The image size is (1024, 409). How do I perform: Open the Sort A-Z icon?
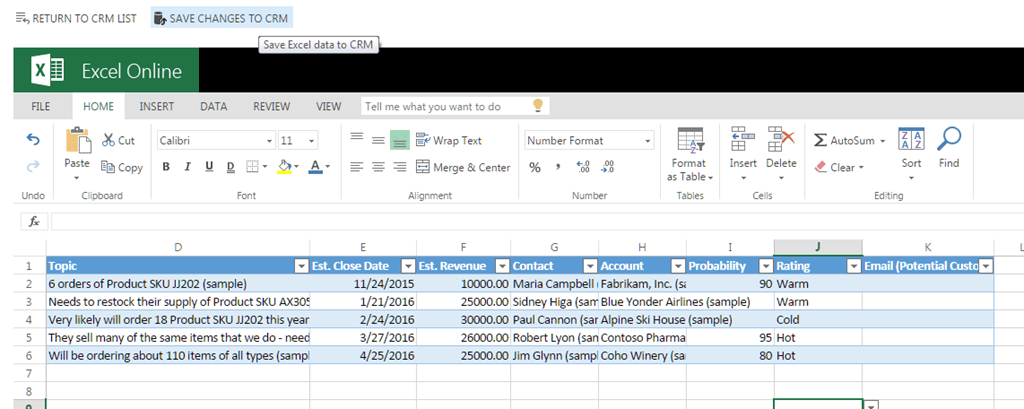point(912,139)
